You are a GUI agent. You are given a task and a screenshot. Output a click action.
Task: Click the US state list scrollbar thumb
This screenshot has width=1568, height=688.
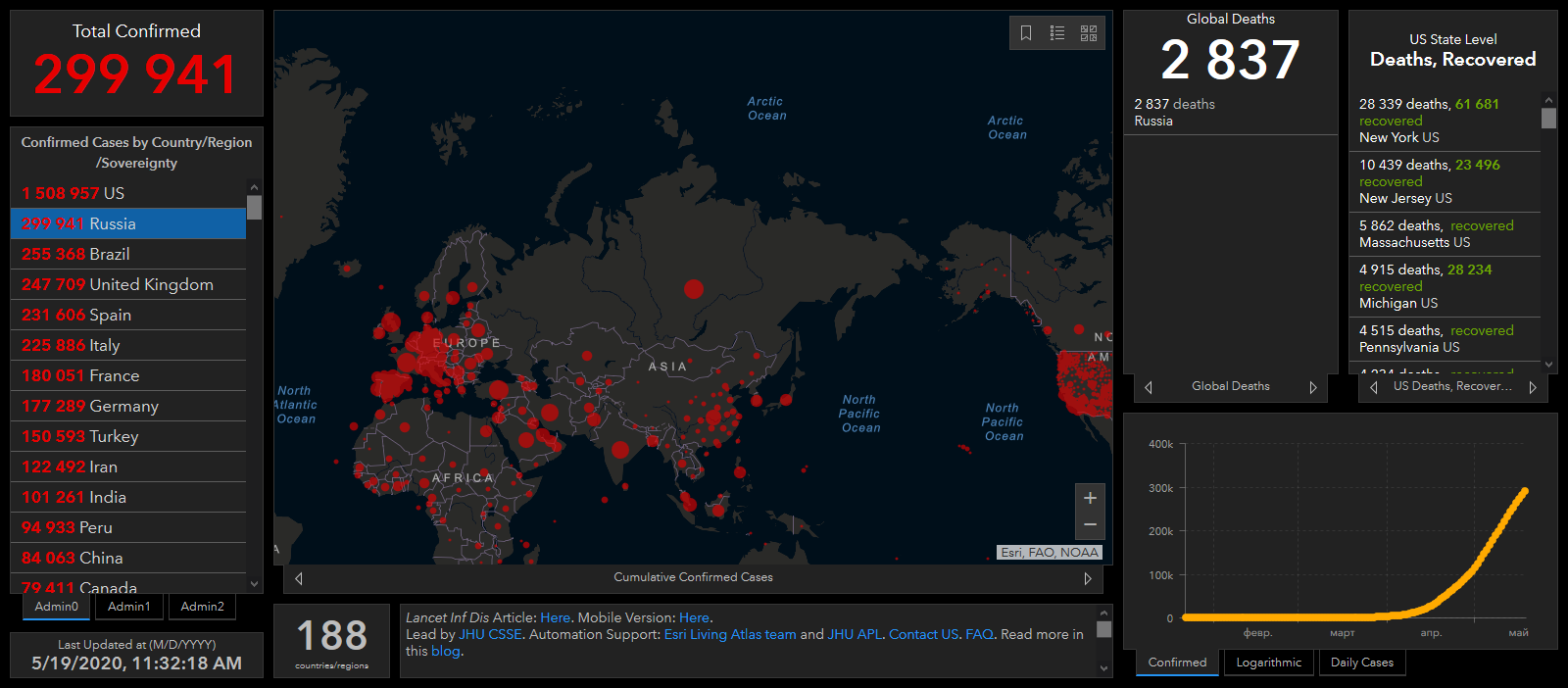click(x=1548, y=119)
